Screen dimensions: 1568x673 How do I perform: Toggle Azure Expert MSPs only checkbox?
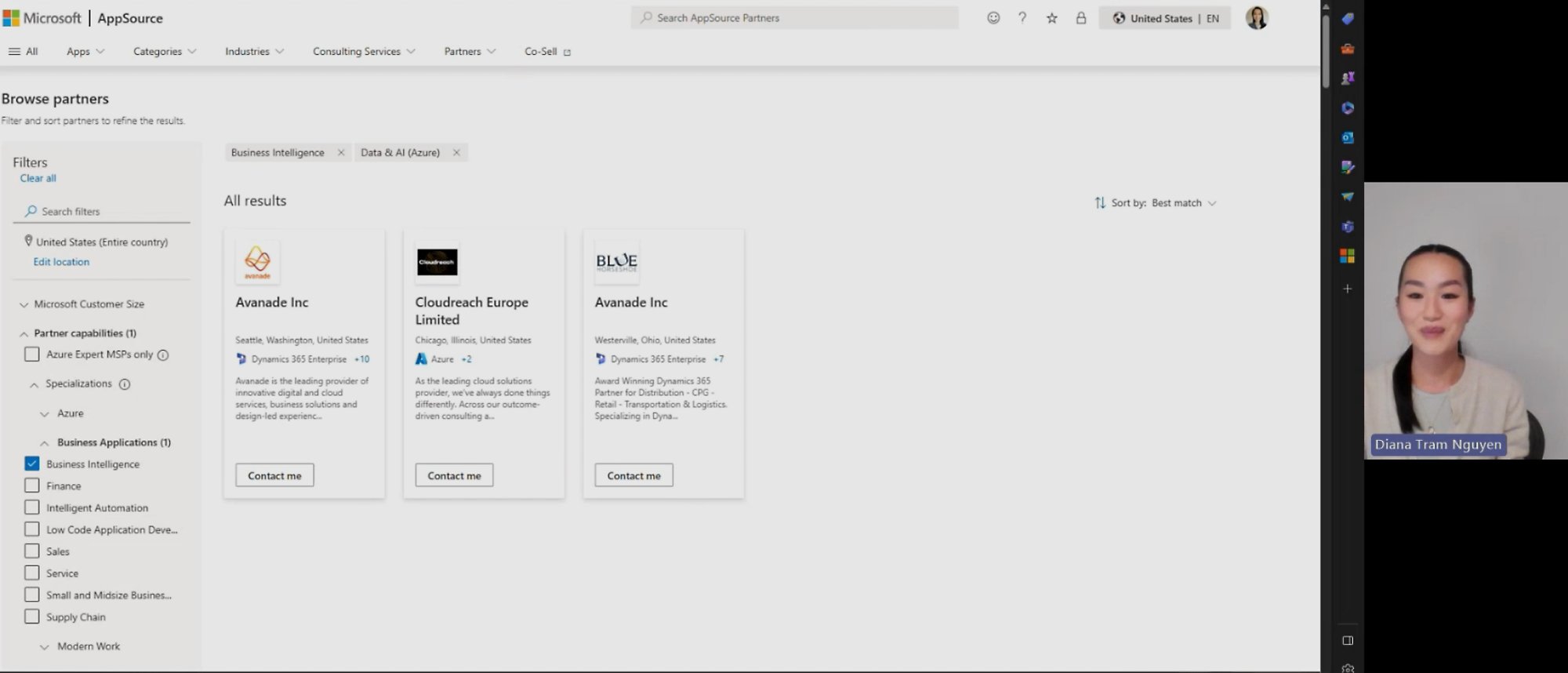[32, 354]
